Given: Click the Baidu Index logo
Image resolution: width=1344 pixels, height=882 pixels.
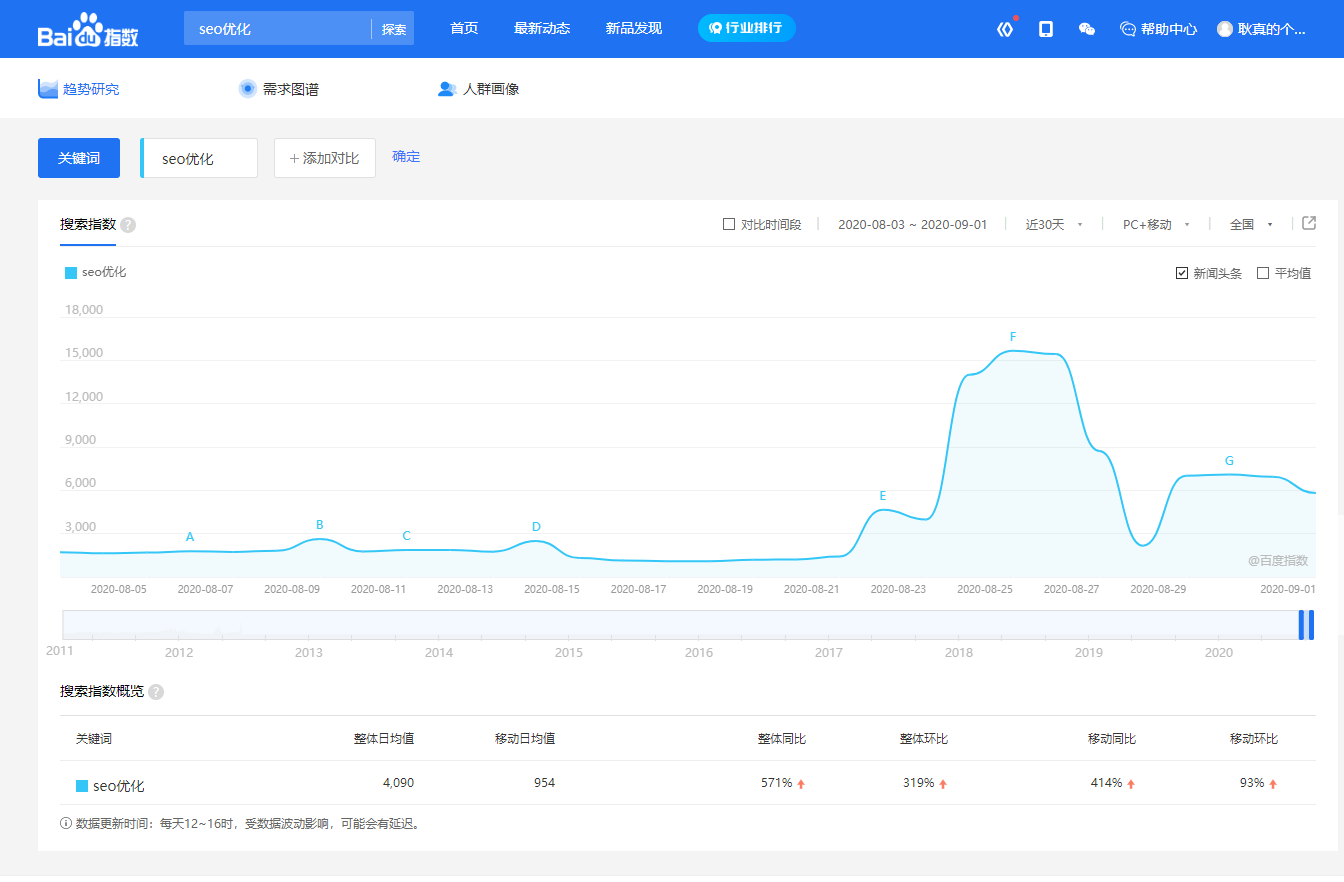Looking at the screenshot, I should pyautogui.click(x=88, y=30).
